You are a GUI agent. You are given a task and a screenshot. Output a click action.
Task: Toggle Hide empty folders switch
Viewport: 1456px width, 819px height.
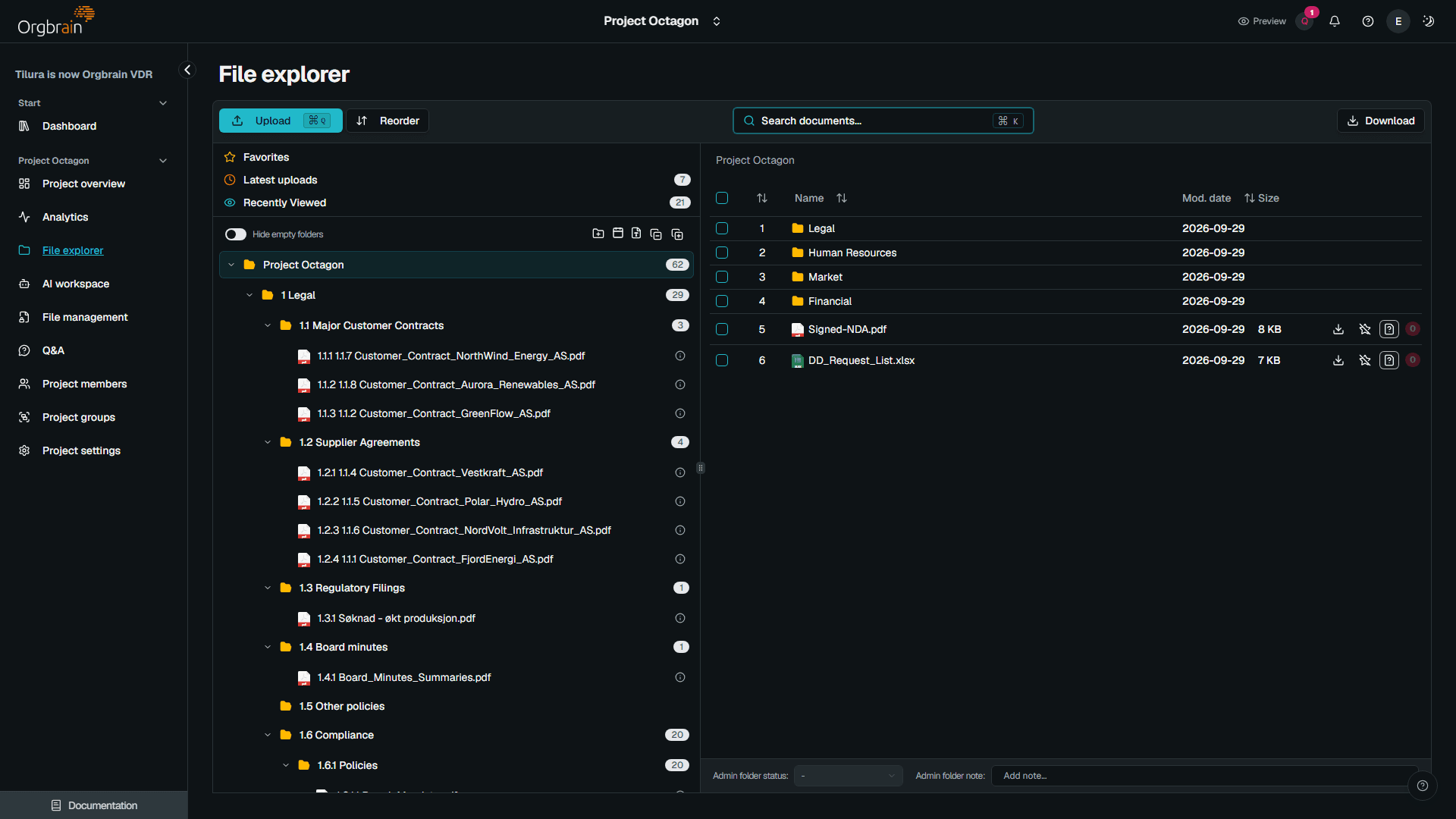pos(236,234)
